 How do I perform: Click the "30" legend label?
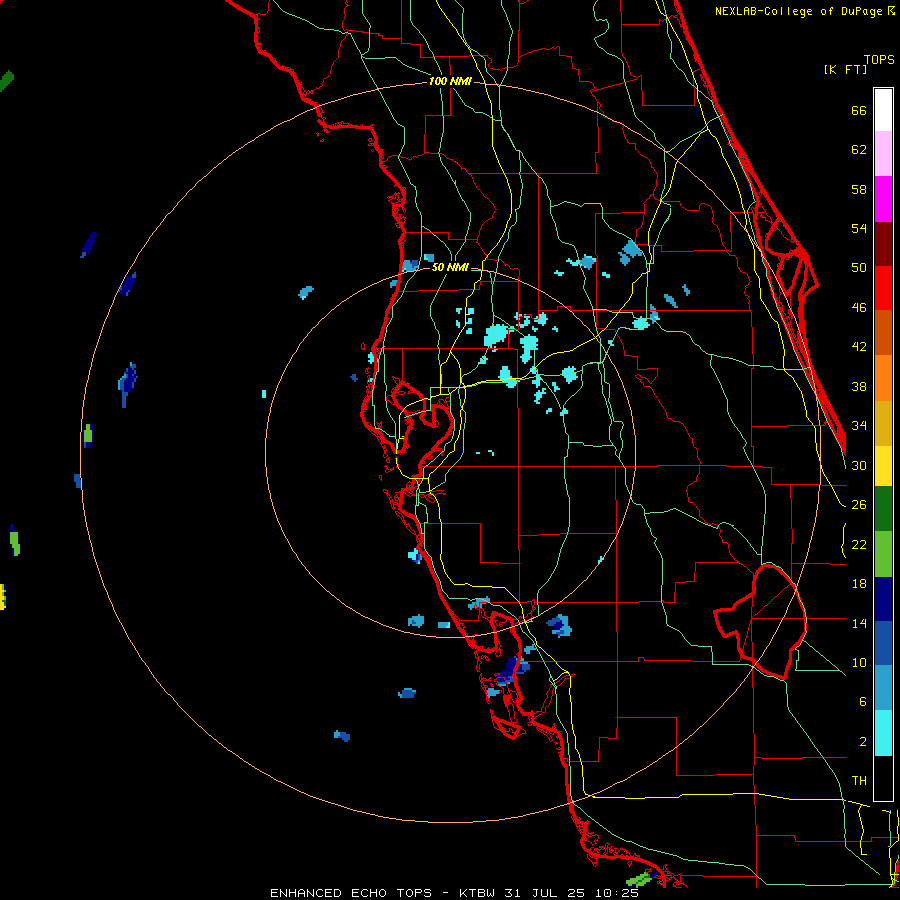(859, 465)
